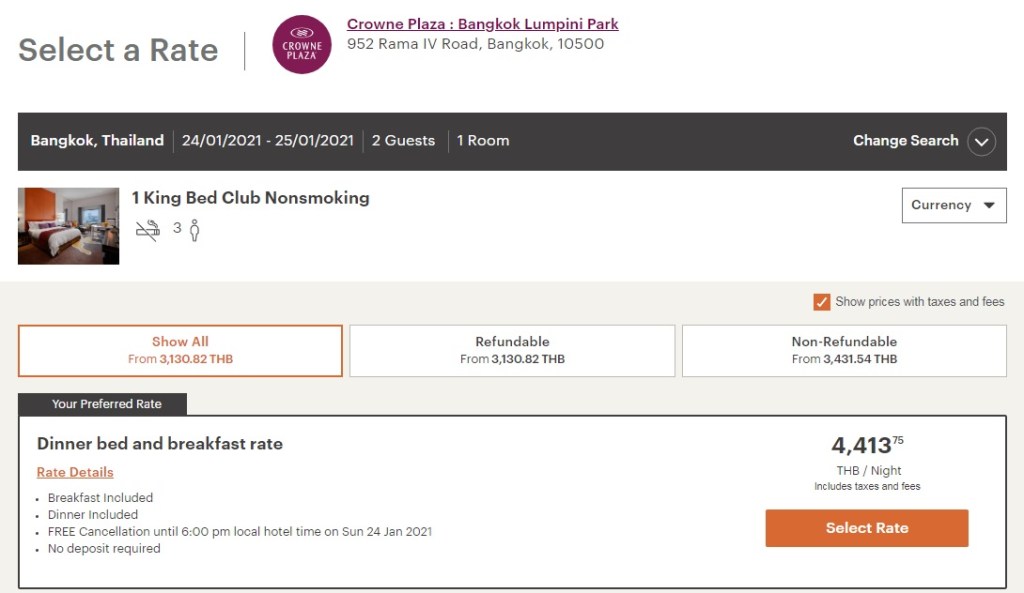The image size is (1024, 593).
Task: Open the Rate Details link
Action: [x=75, y=472]
